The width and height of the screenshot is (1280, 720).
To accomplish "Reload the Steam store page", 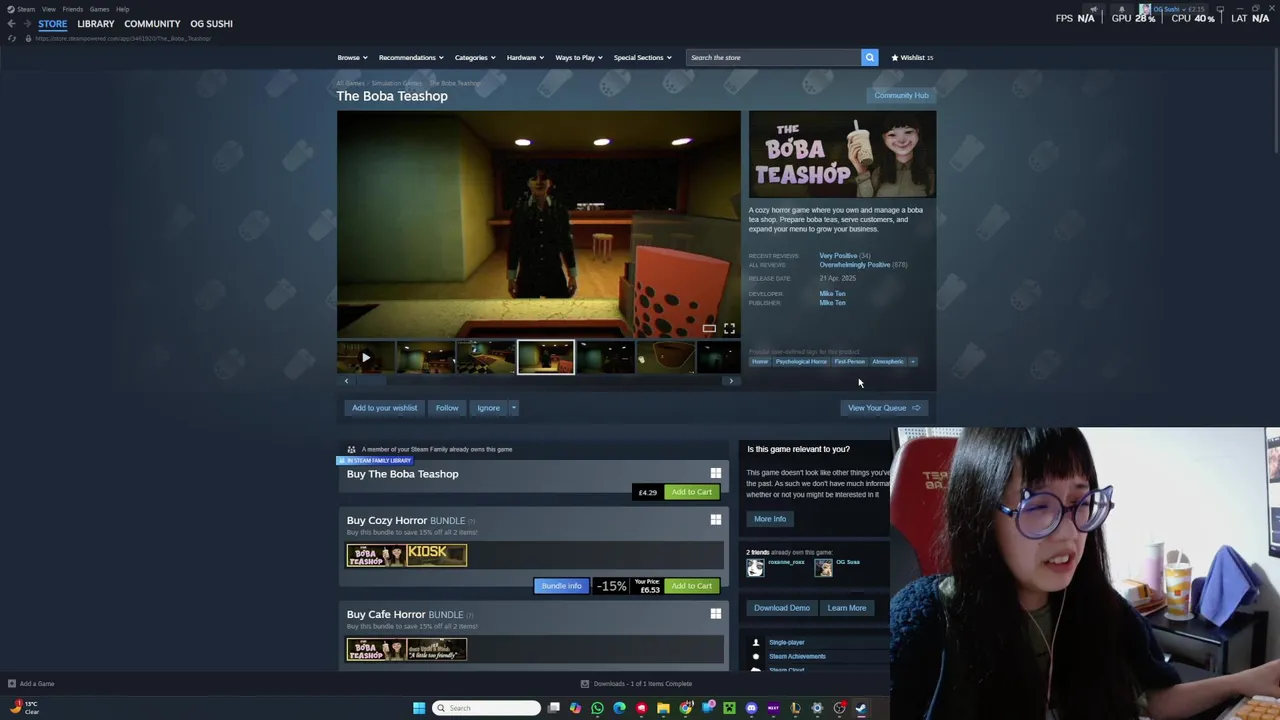I will point(11,38).
